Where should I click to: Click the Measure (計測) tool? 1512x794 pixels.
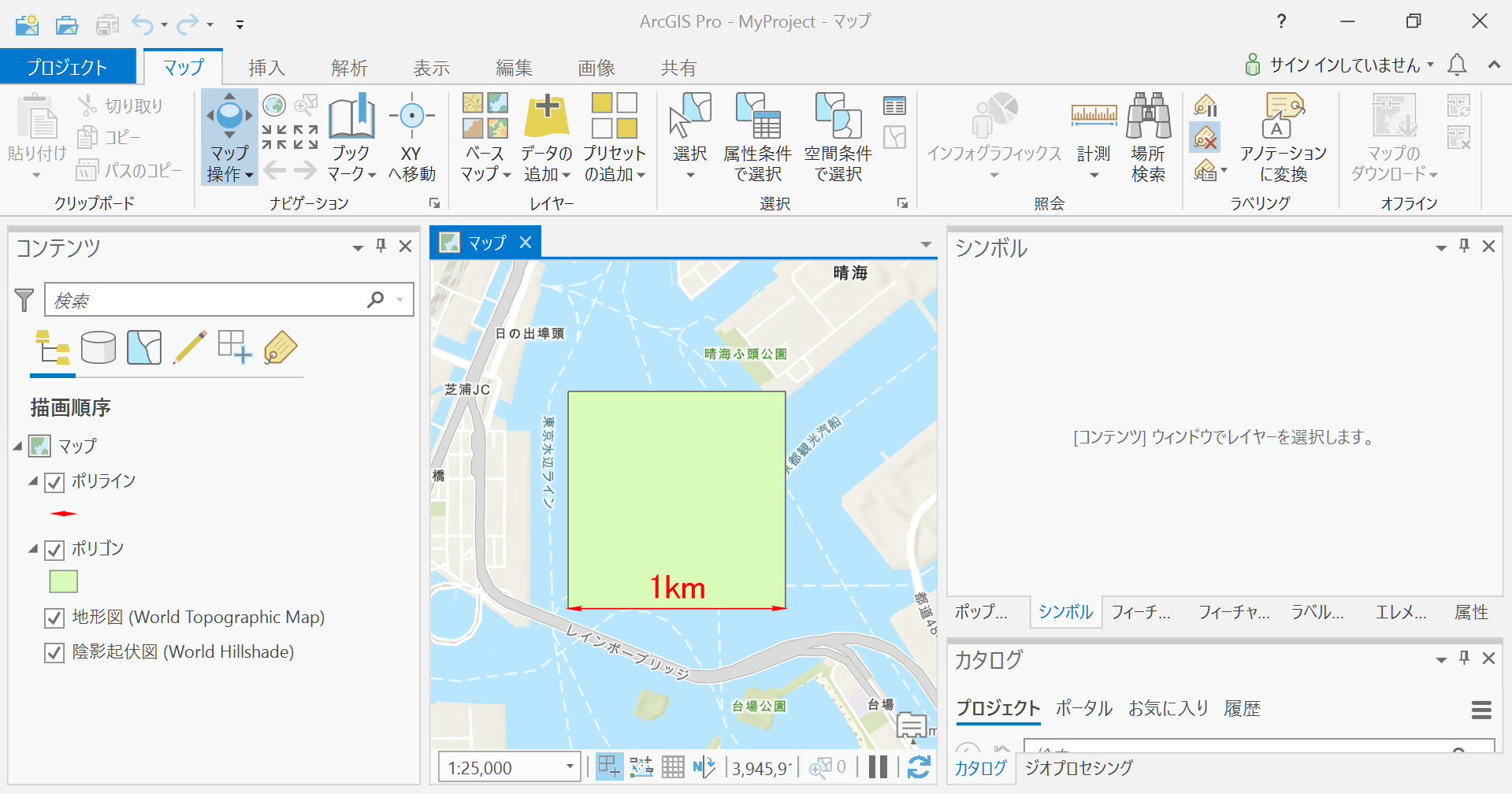coord(1094,137)
